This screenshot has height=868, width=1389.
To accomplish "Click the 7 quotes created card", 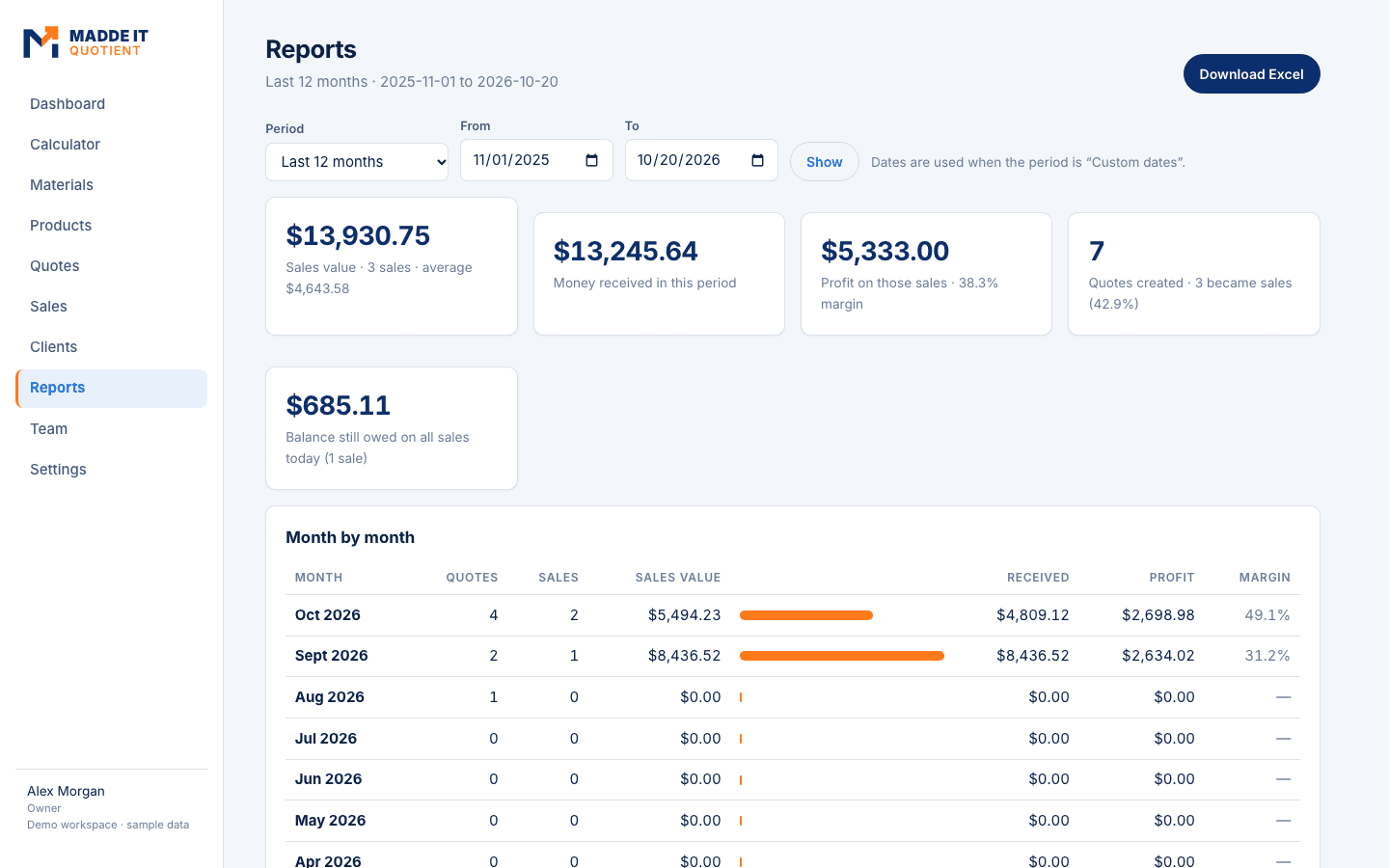I will [1194, 274].
